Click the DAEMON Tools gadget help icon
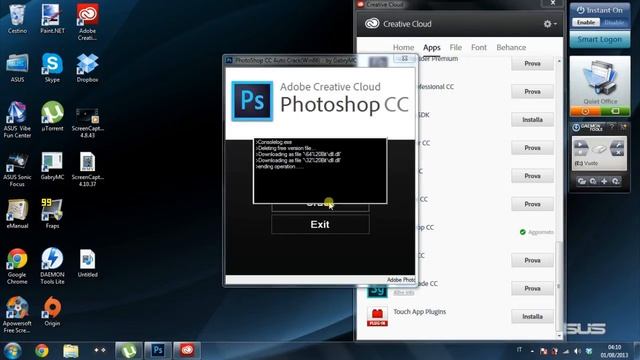The image size is (640, 360). point(612,127)
